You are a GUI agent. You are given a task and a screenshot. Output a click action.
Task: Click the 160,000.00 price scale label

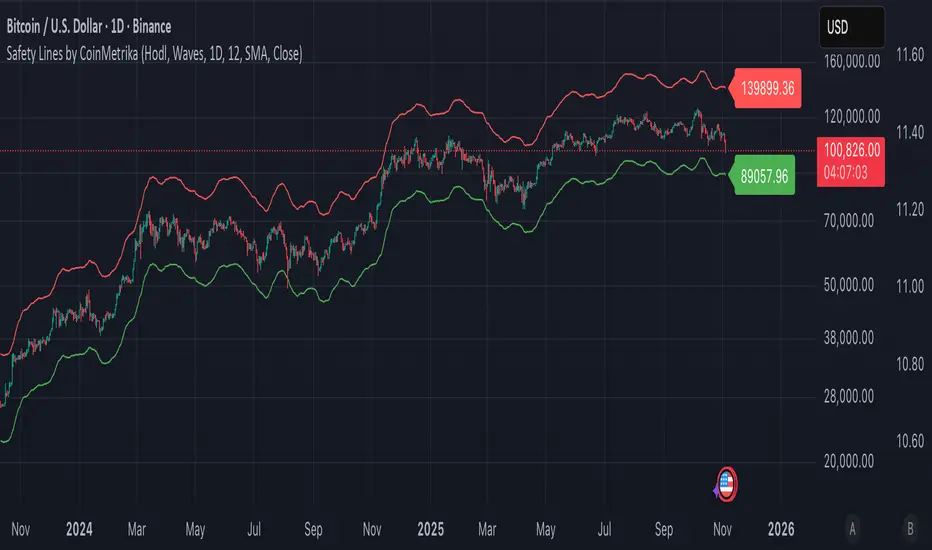coord(843,58)
